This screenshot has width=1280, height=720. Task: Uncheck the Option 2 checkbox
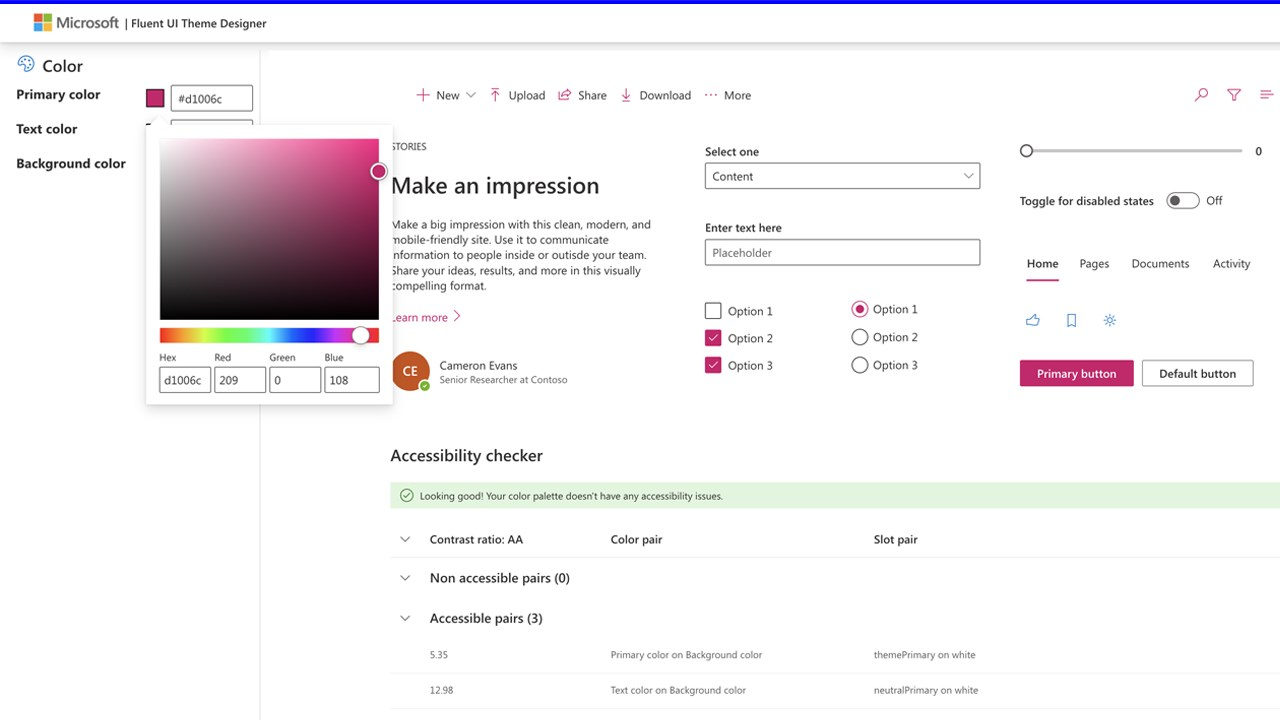point(713,338)
